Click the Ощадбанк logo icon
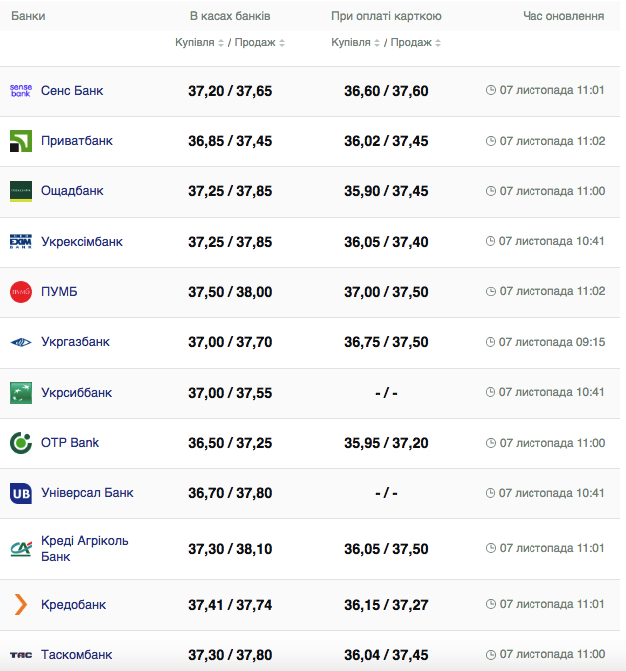Screen dimensions: 626x671 point(21,191)
